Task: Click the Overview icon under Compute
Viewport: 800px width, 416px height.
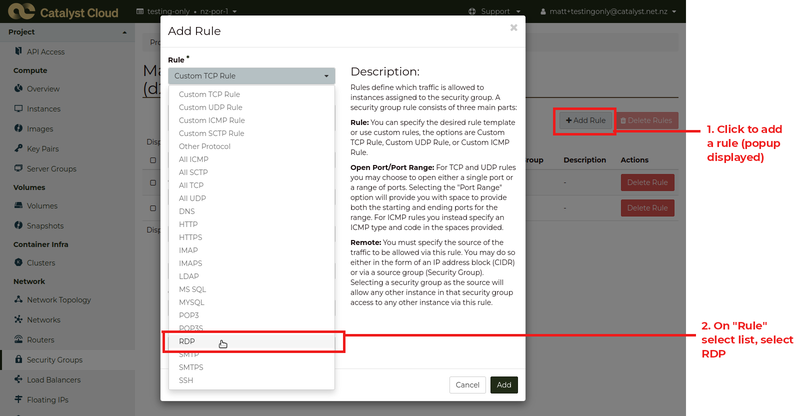Action: (18, 88)
